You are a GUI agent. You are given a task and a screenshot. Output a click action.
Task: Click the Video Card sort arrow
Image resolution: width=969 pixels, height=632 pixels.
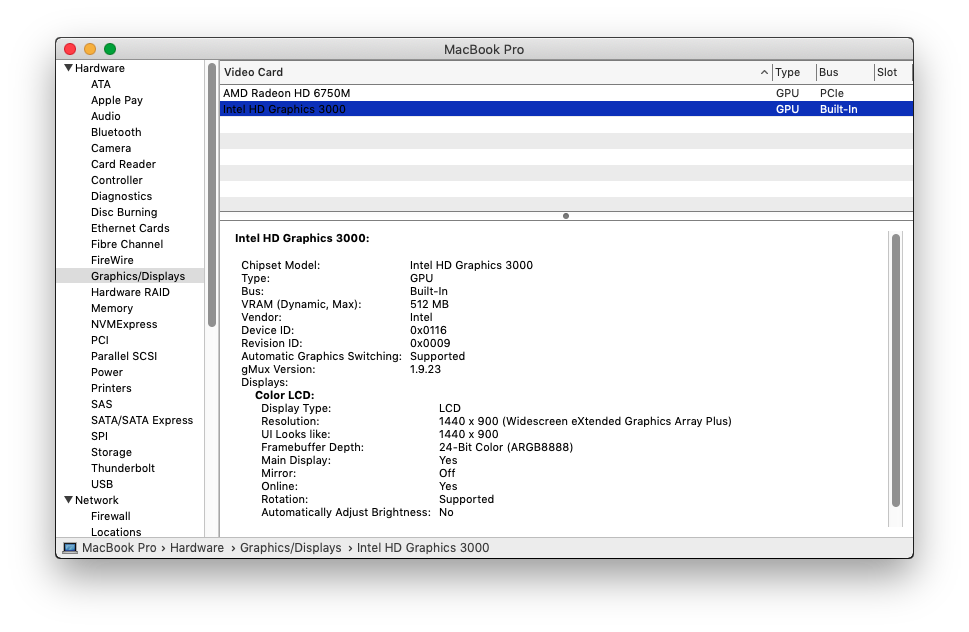click(x=764, y=72)
